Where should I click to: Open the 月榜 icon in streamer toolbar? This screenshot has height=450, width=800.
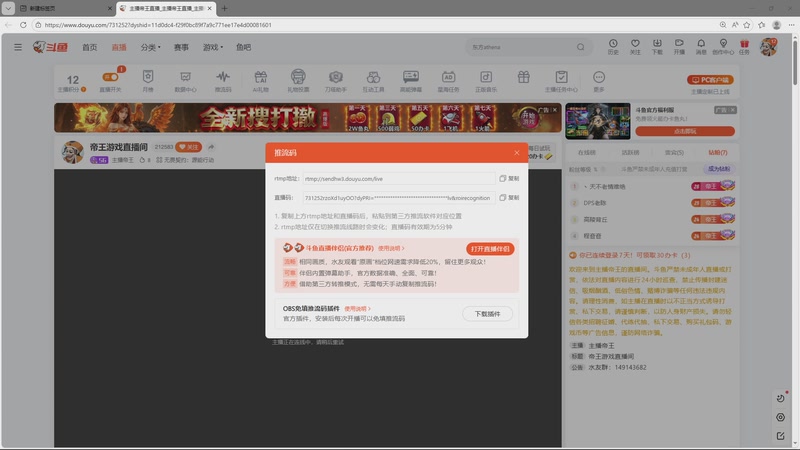148,81
